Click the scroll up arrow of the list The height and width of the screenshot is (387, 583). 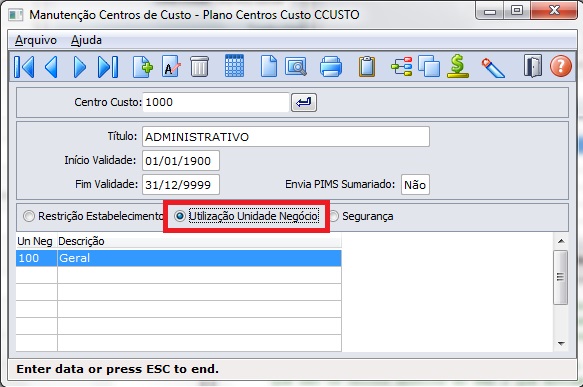click(x=561, y=241)
